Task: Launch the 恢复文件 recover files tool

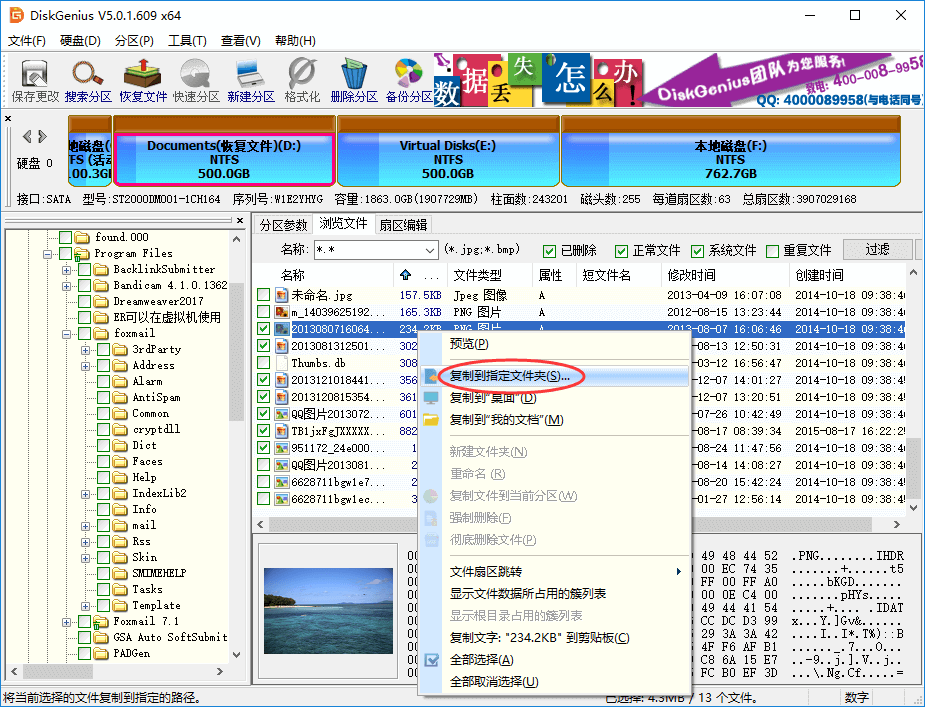Action: [143, 81]
